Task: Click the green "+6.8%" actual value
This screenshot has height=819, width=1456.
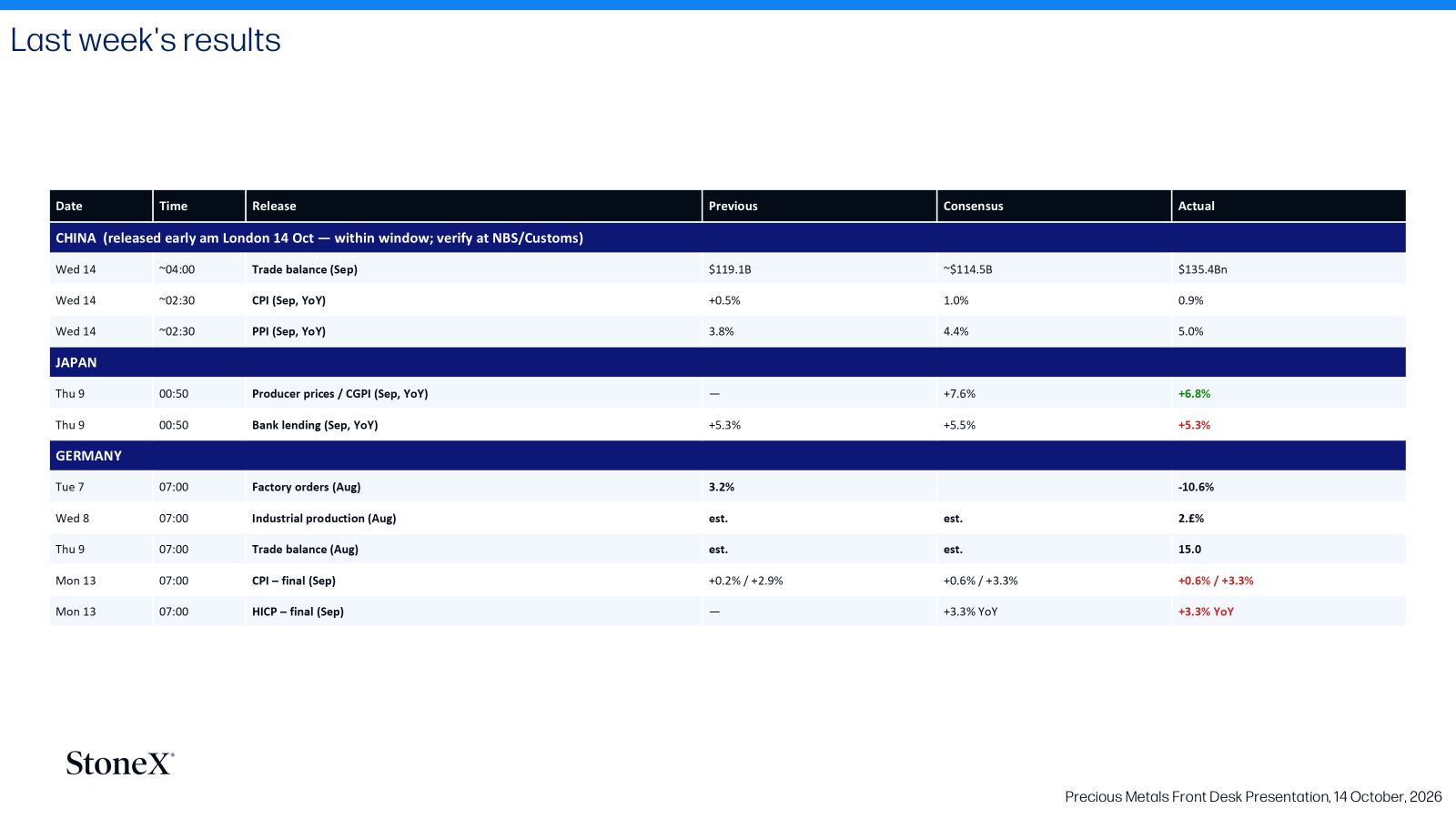Action: (1194, 394)
